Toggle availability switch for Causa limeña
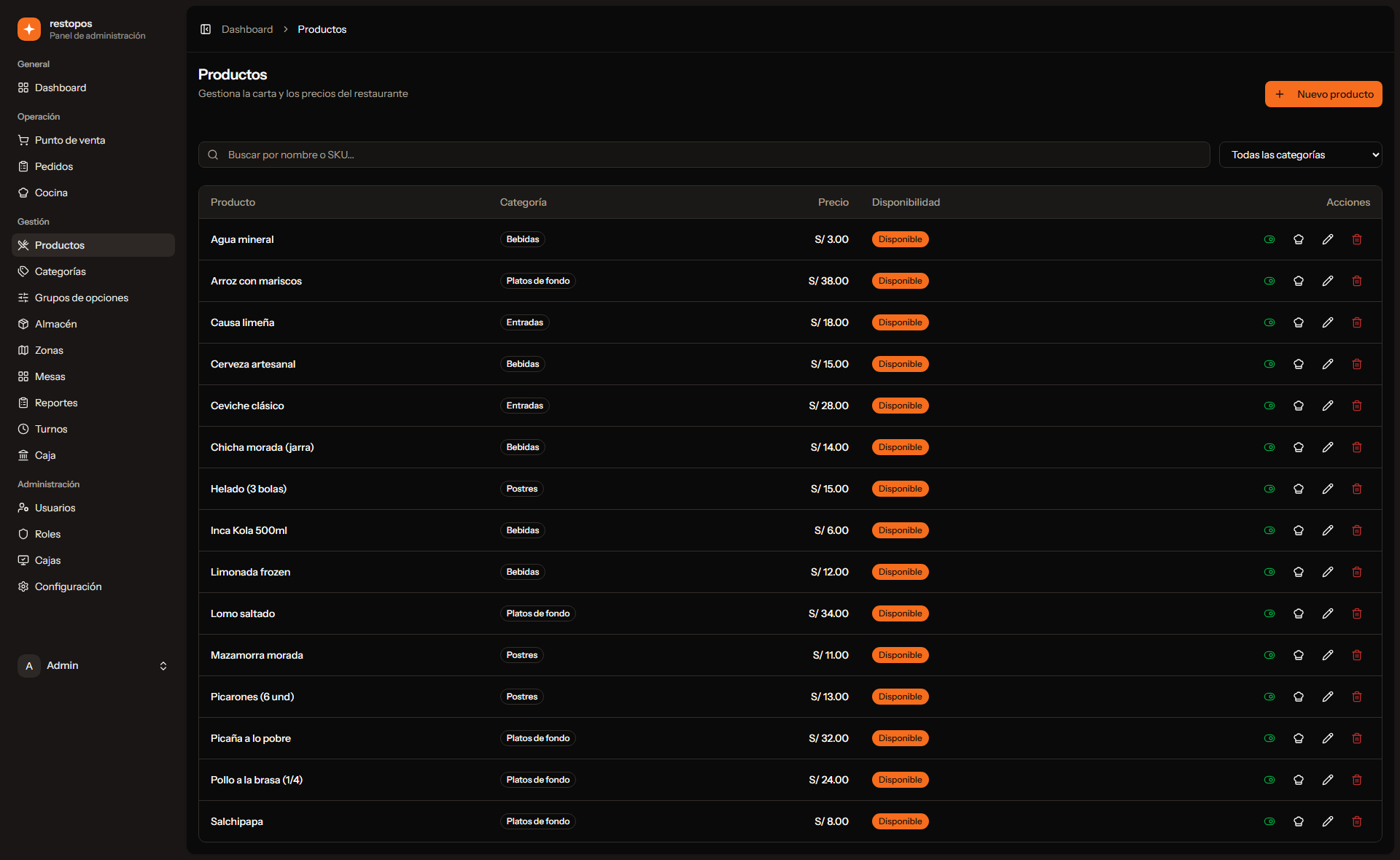Viewport: 1400px width, 860px height. [x=1269, y=322]
